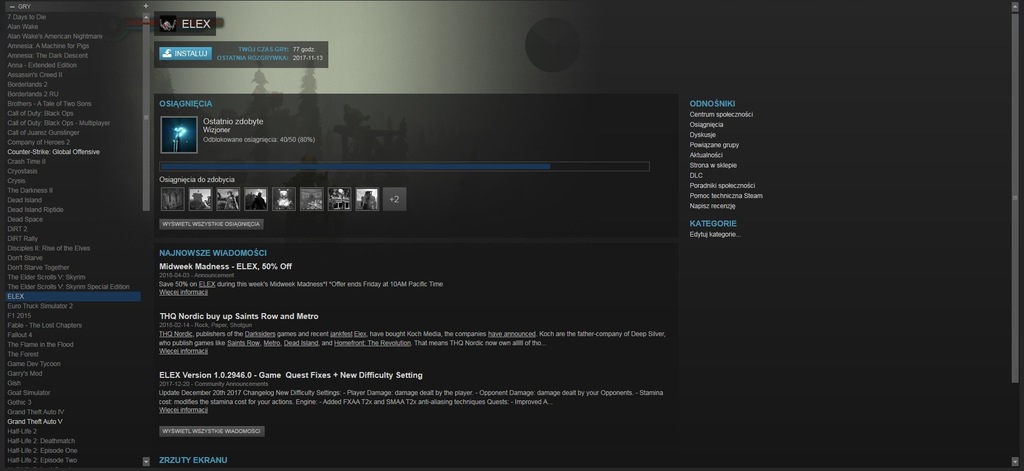Open Centrum społeczności link
The height and width of the screenshot is (471, 1024).
(720, 114)
